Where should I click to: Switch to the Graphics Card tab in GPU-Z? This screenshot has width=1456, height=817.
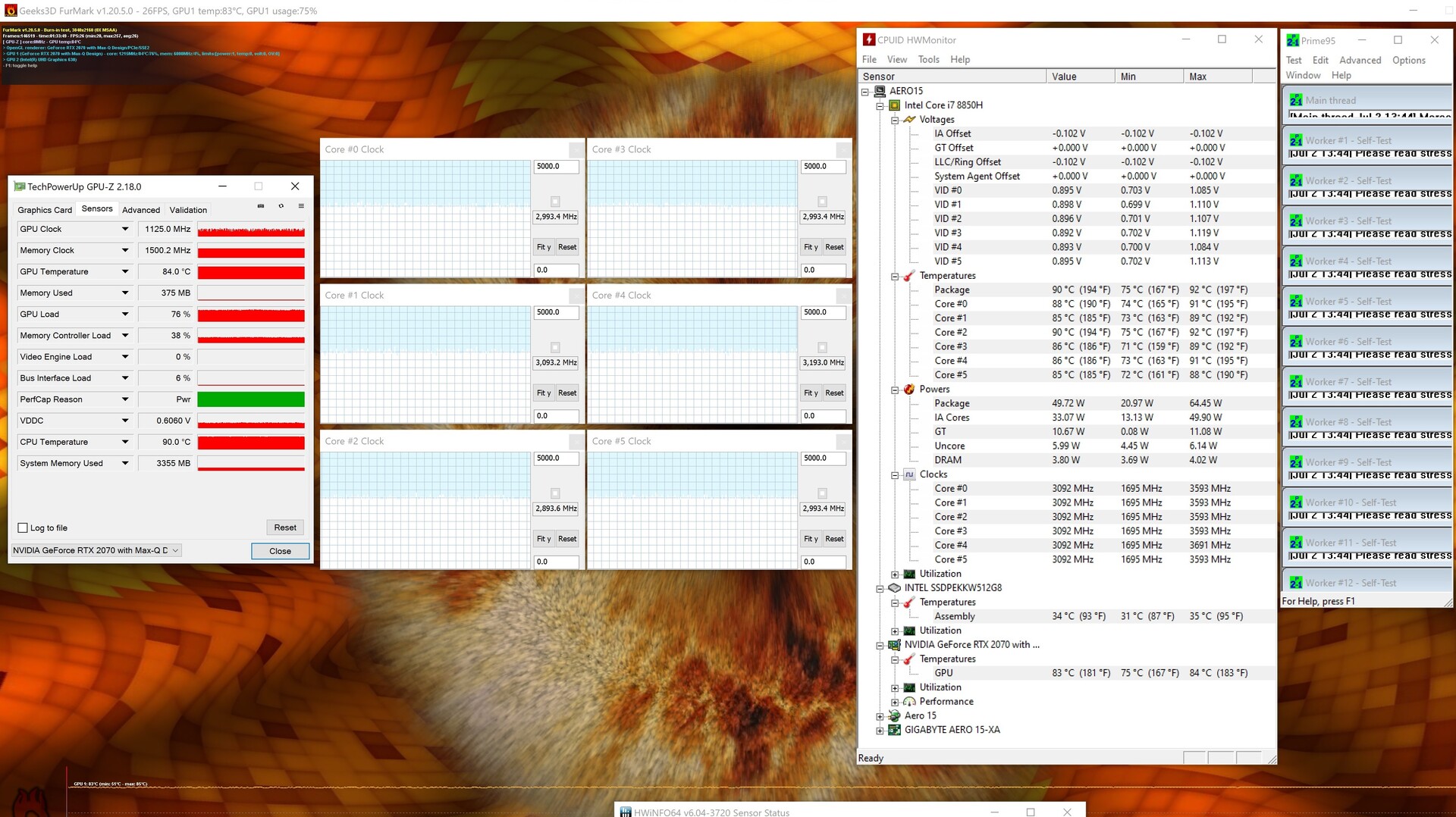coord(45,210)
